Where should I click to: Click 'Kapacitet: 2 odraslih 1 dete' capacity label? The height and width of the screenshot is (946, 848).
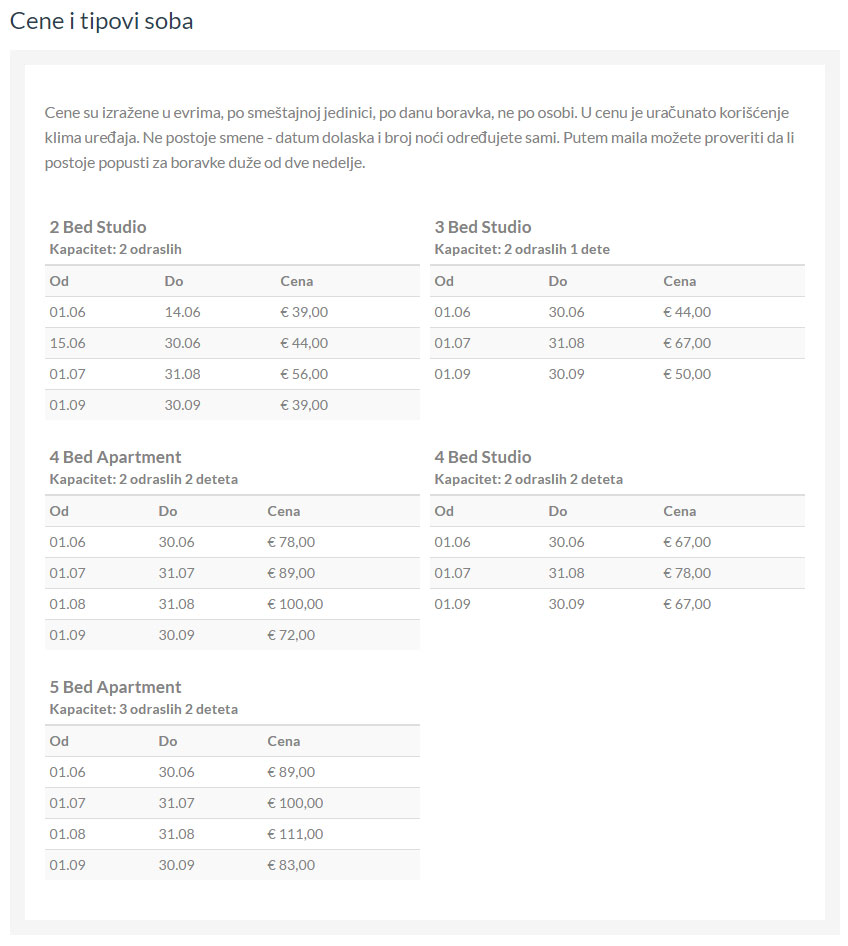point(522,249)
